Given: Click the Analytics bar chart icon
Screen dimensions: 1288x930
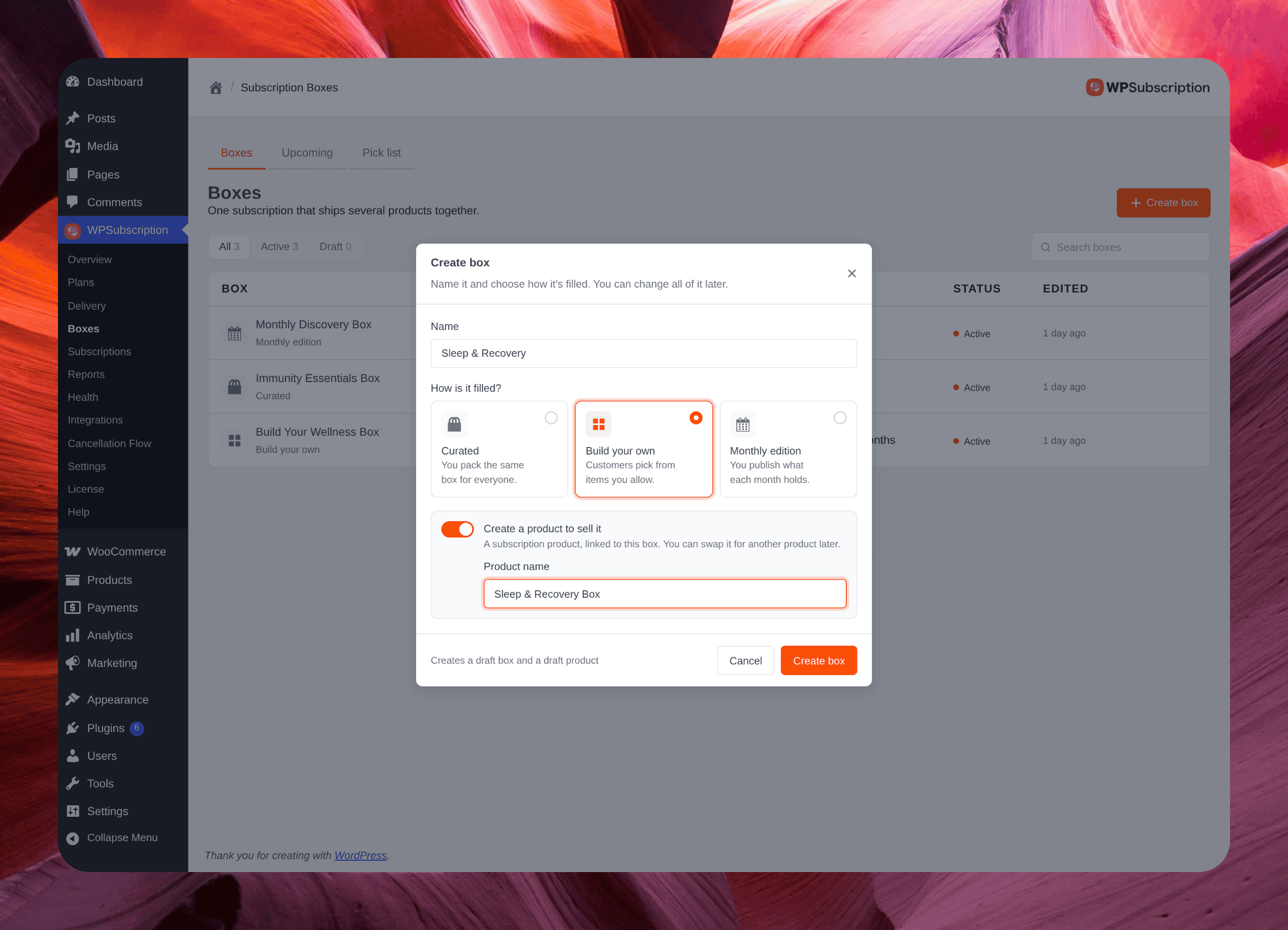Looking at the screenshot, I should 72,635.
